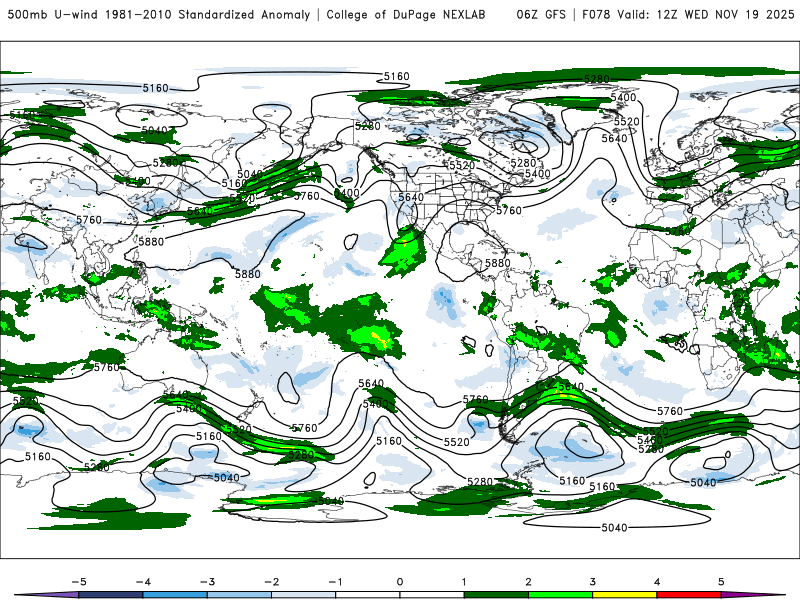Click the medium blue -4 to -3 colorbar segment
The width and height of the screenshot is (800, 600).
coord(175,595)
